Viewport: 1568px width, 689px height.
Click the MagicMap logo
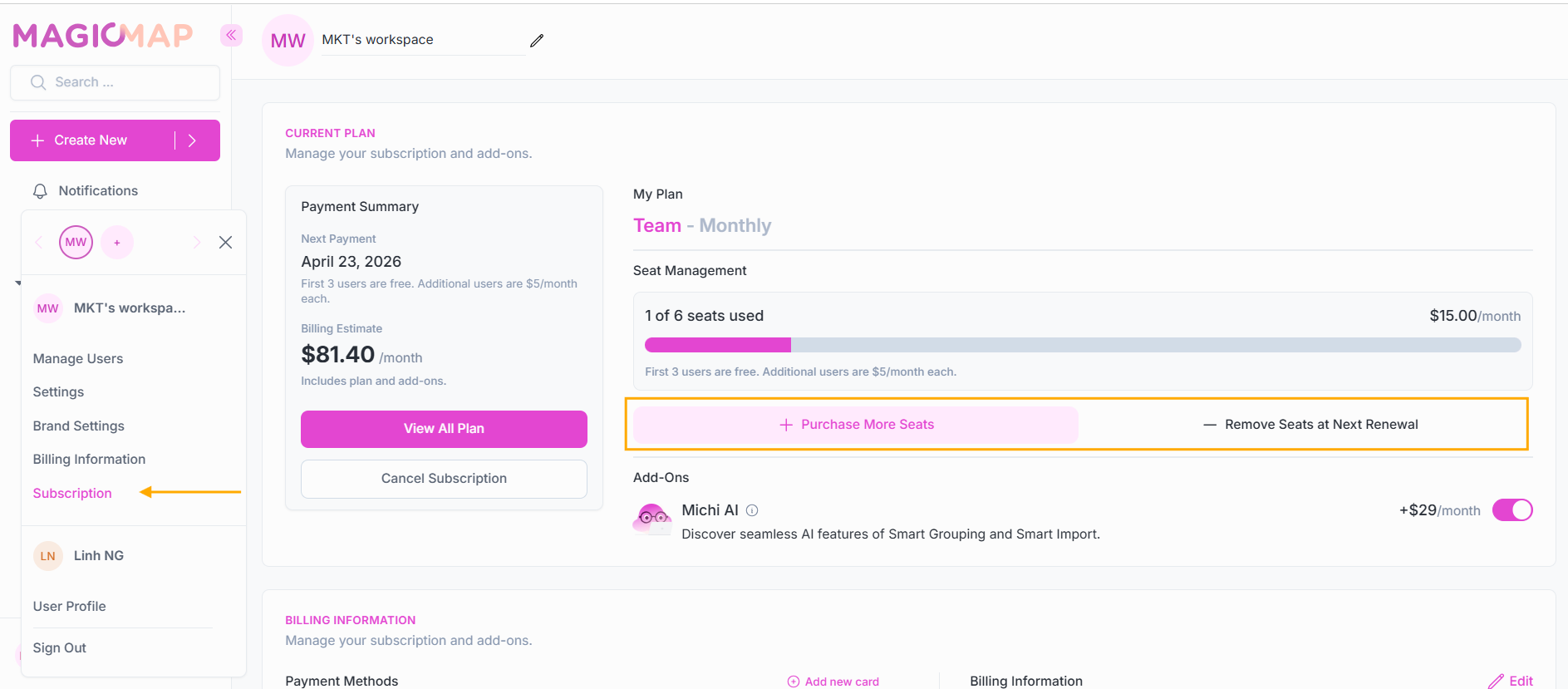point(103,35)
